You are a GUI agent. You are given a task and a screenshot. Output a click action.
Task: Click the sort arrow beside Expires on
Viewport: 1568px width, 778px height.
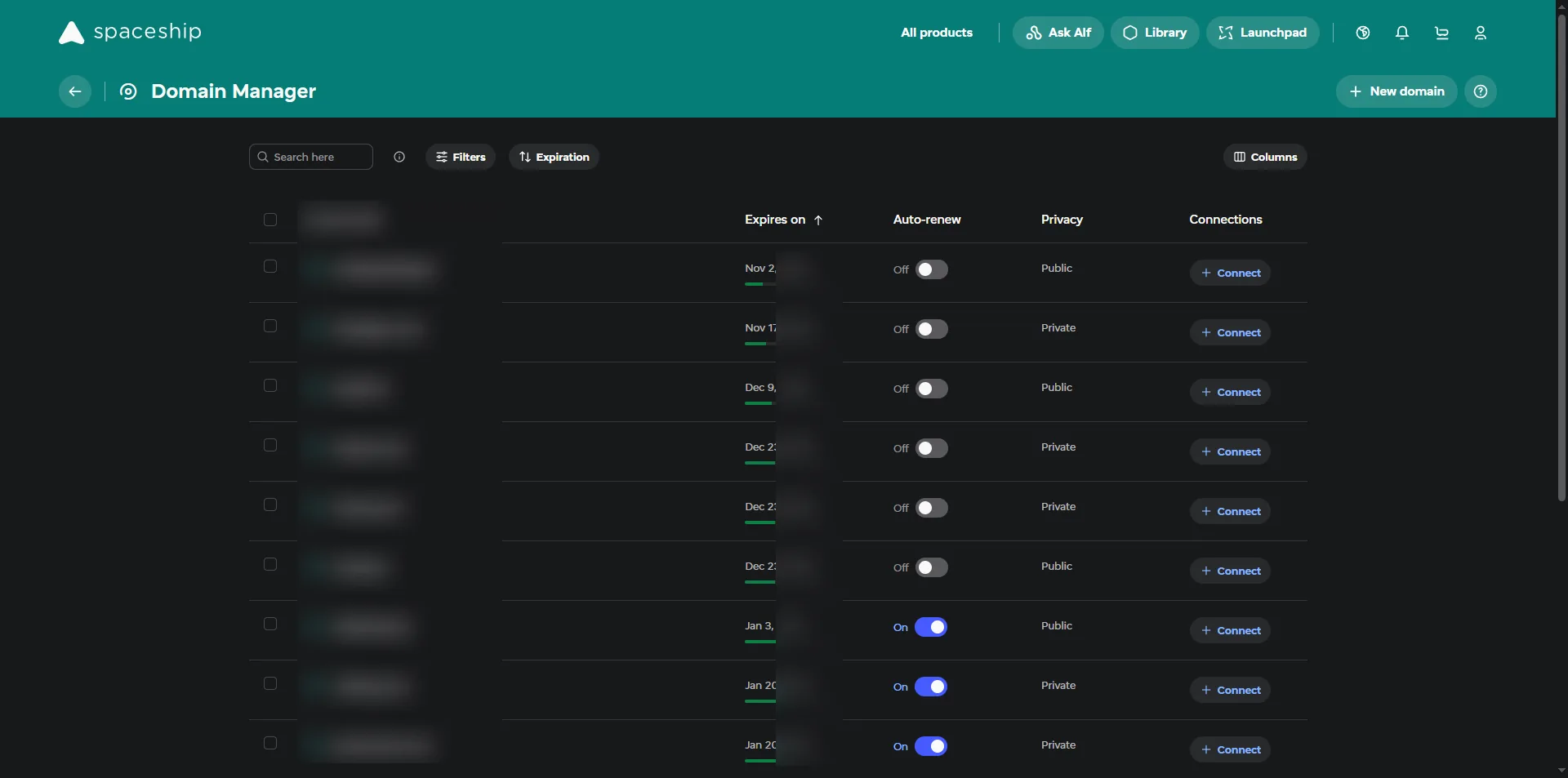(818, 220)
